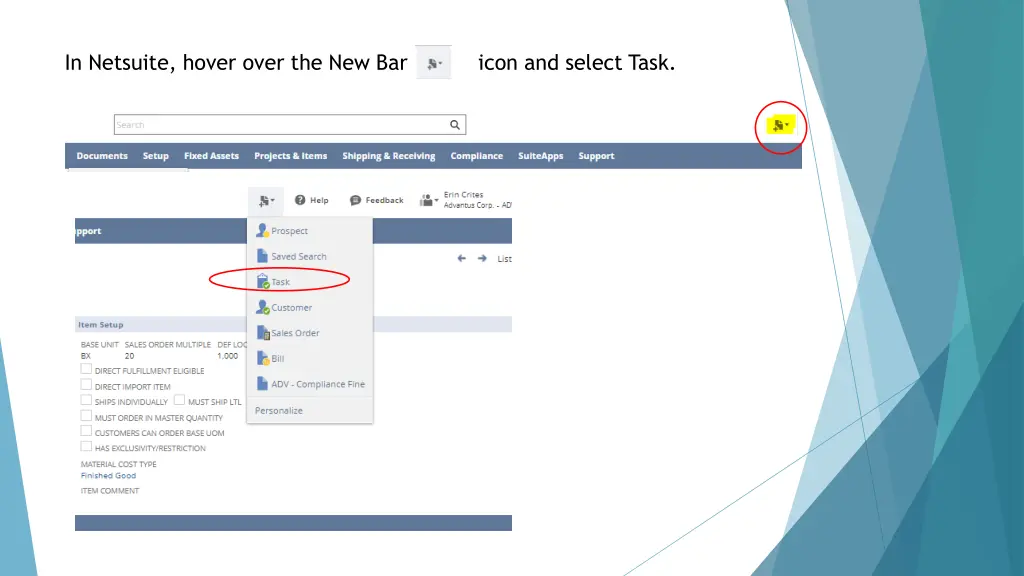Open the user role dropdown for Erin Crites
Screen dimensions: 1024x576
[x=429, y=200]
